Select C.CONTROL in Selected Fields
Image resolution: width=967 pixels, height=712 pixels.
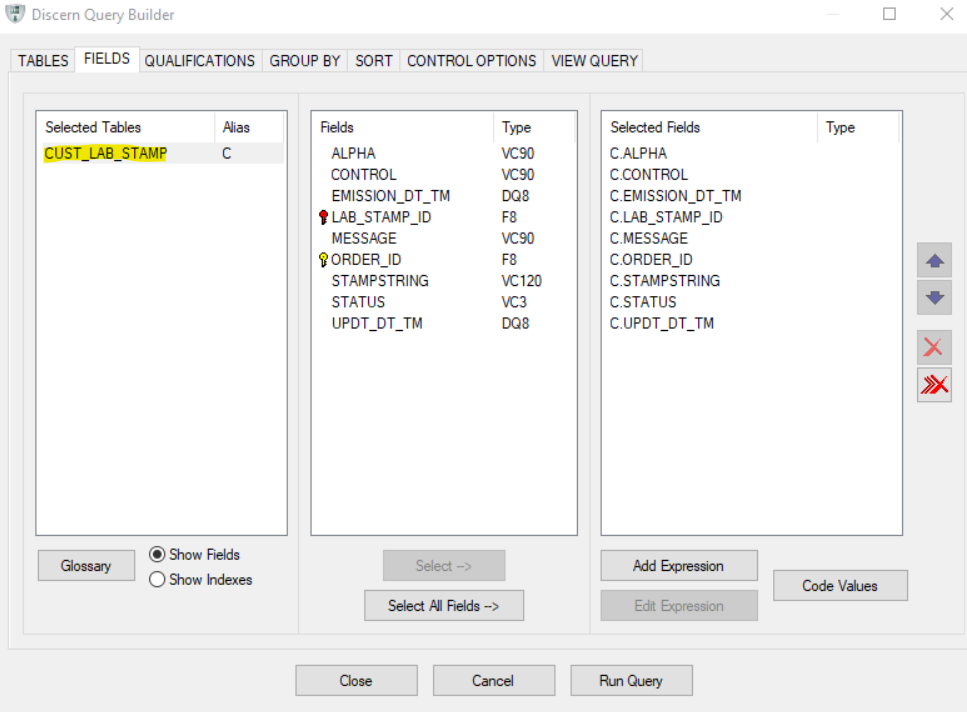649,174
